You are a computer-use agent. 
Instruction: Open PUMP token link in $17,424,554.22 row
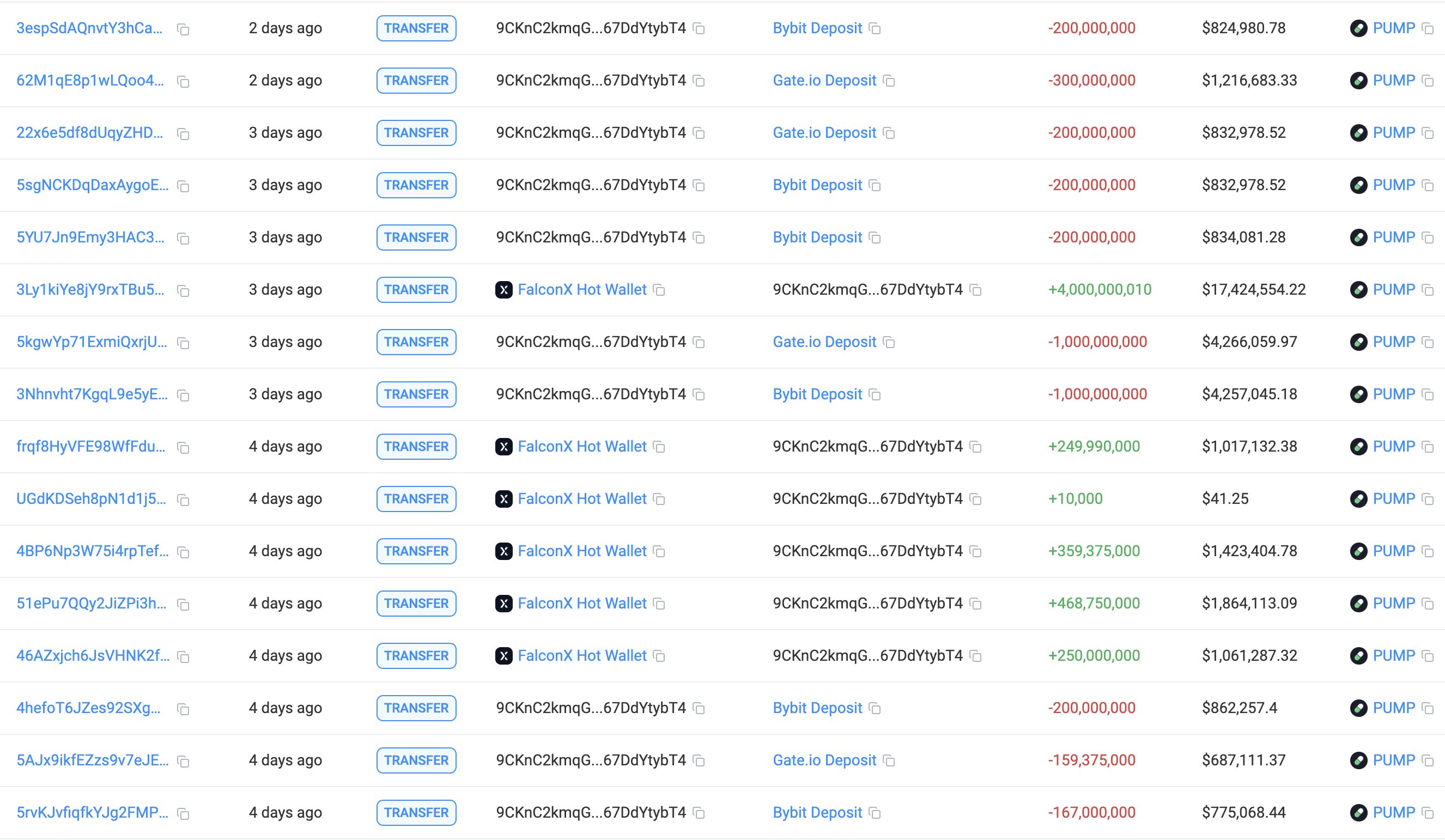1393,290
